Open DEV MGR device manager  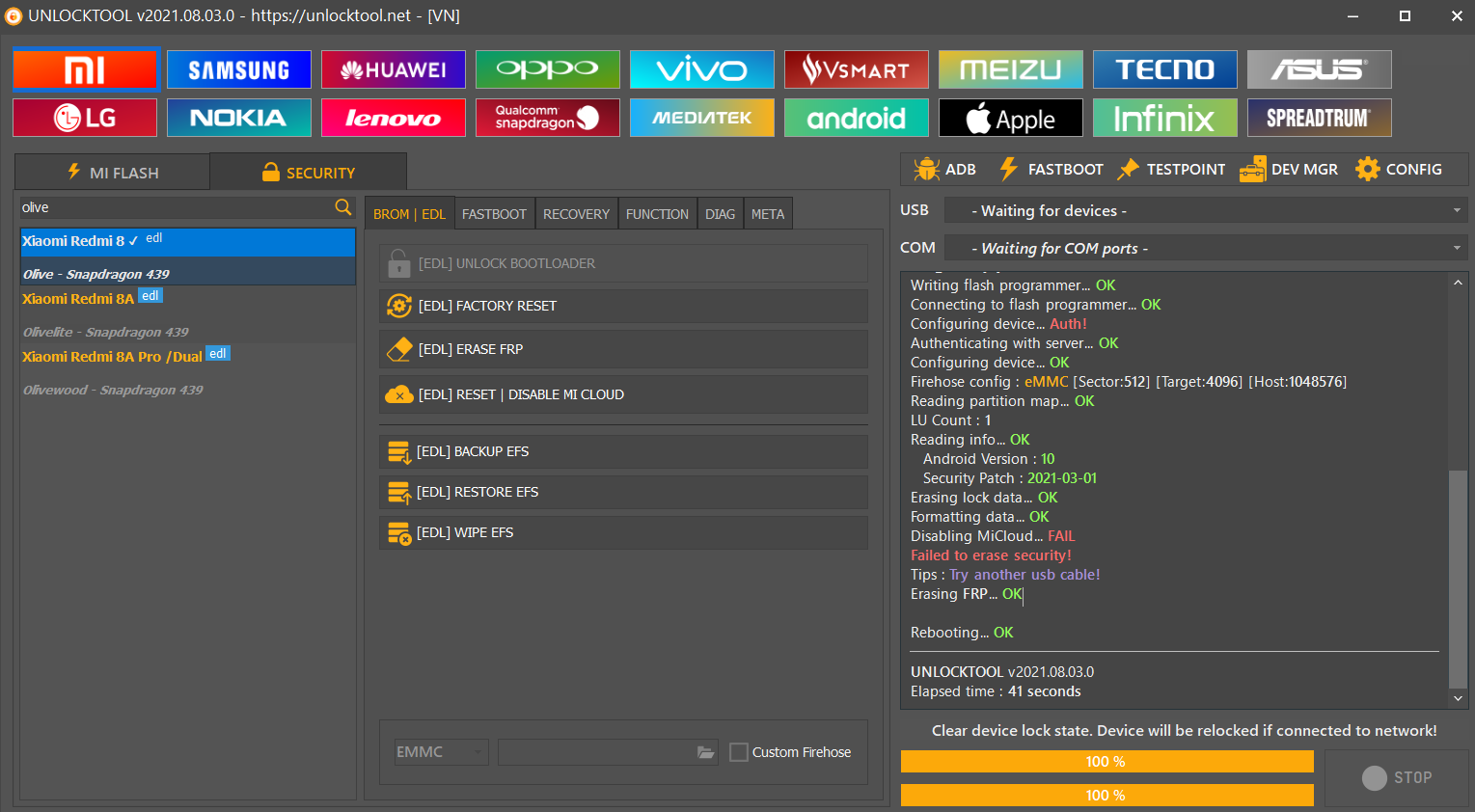point(1289,170)
